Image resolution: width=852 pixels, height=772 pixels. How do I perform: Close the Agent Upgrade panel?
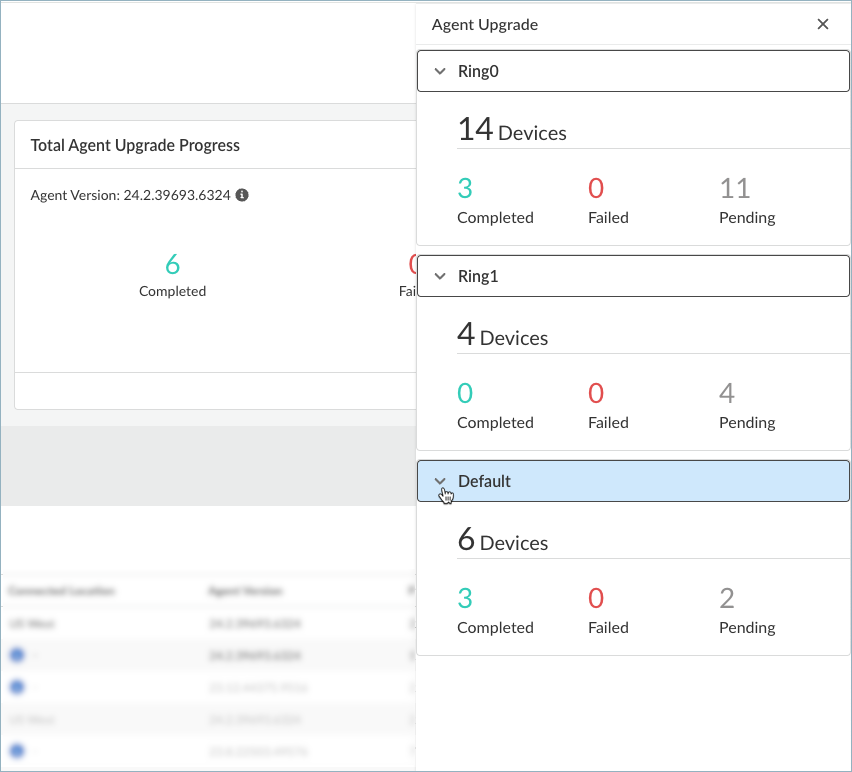tap(823, 24)
